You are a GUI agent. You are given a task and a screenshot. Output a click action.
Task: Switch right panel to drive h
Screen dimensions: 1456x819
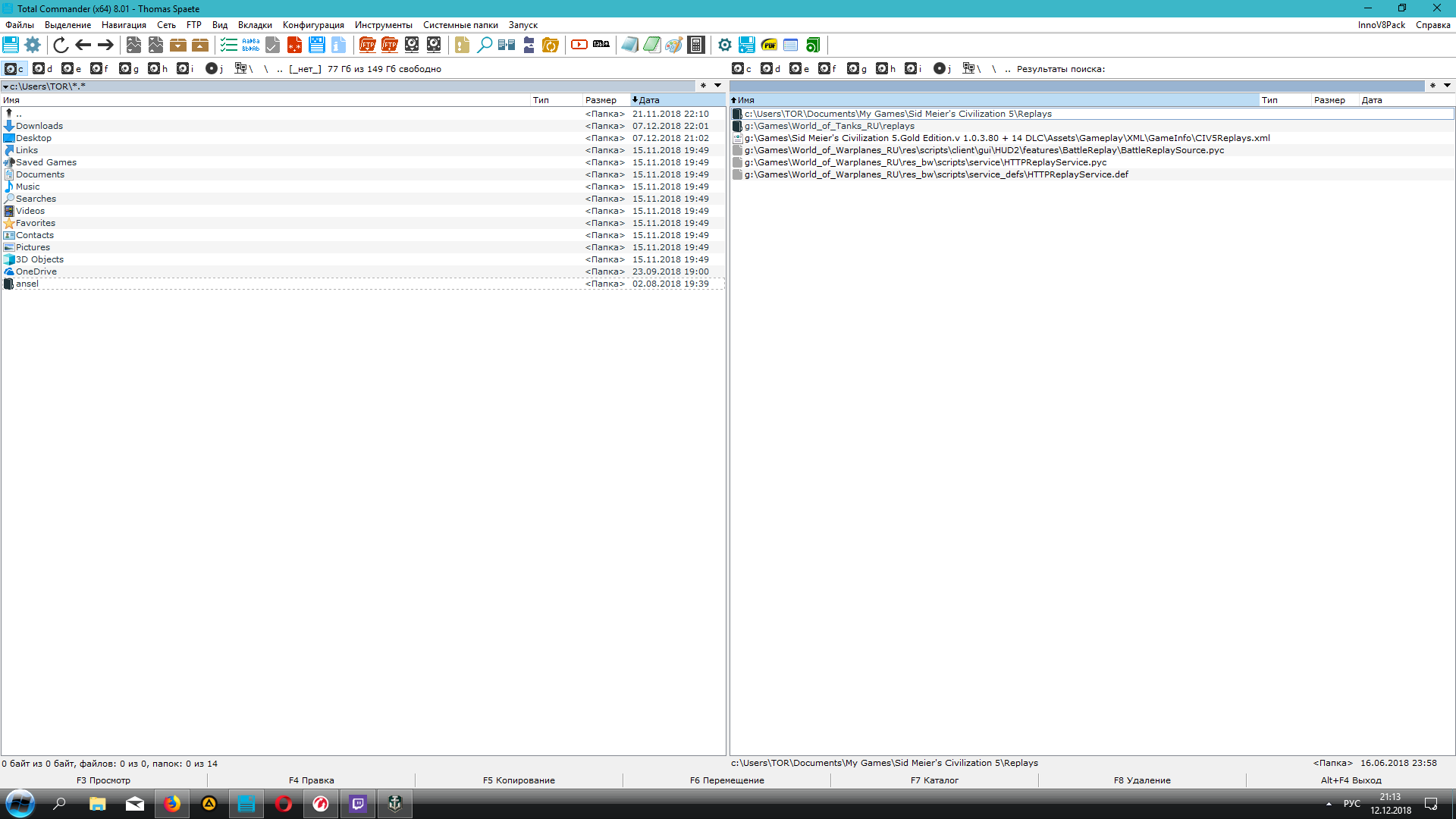[886, 69]
